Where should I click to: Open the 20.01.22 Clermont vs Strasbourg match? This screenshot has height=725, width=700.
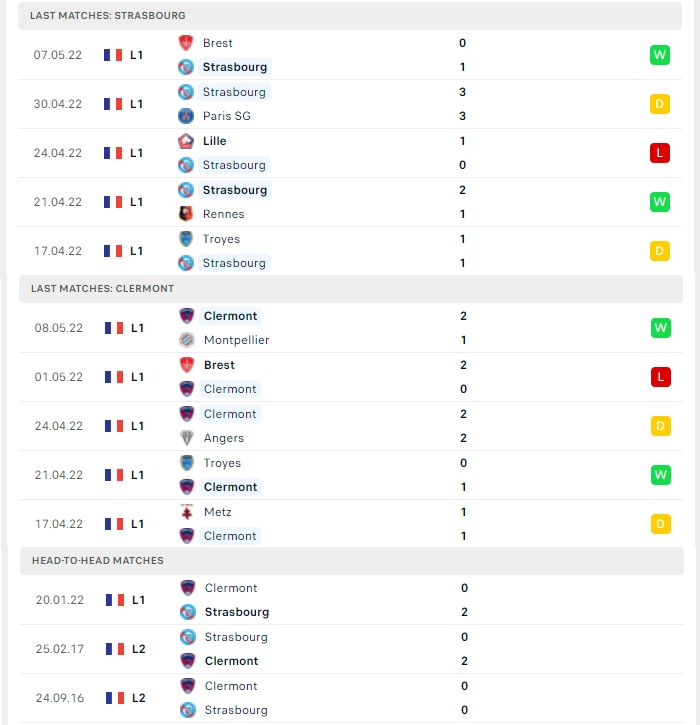point(352,600)
